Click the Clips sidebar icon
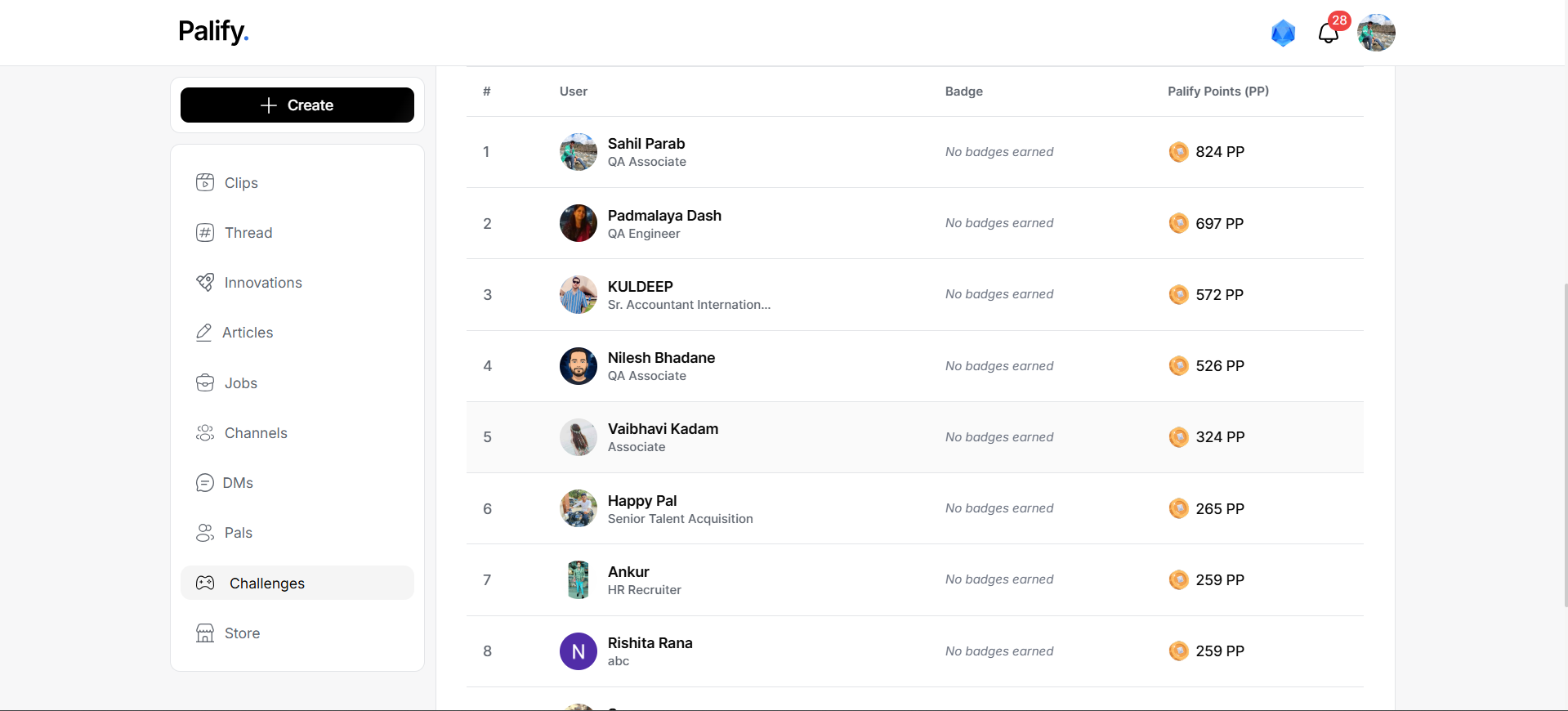This screenshot has height=711, width=1568. (x=205, y=182)
